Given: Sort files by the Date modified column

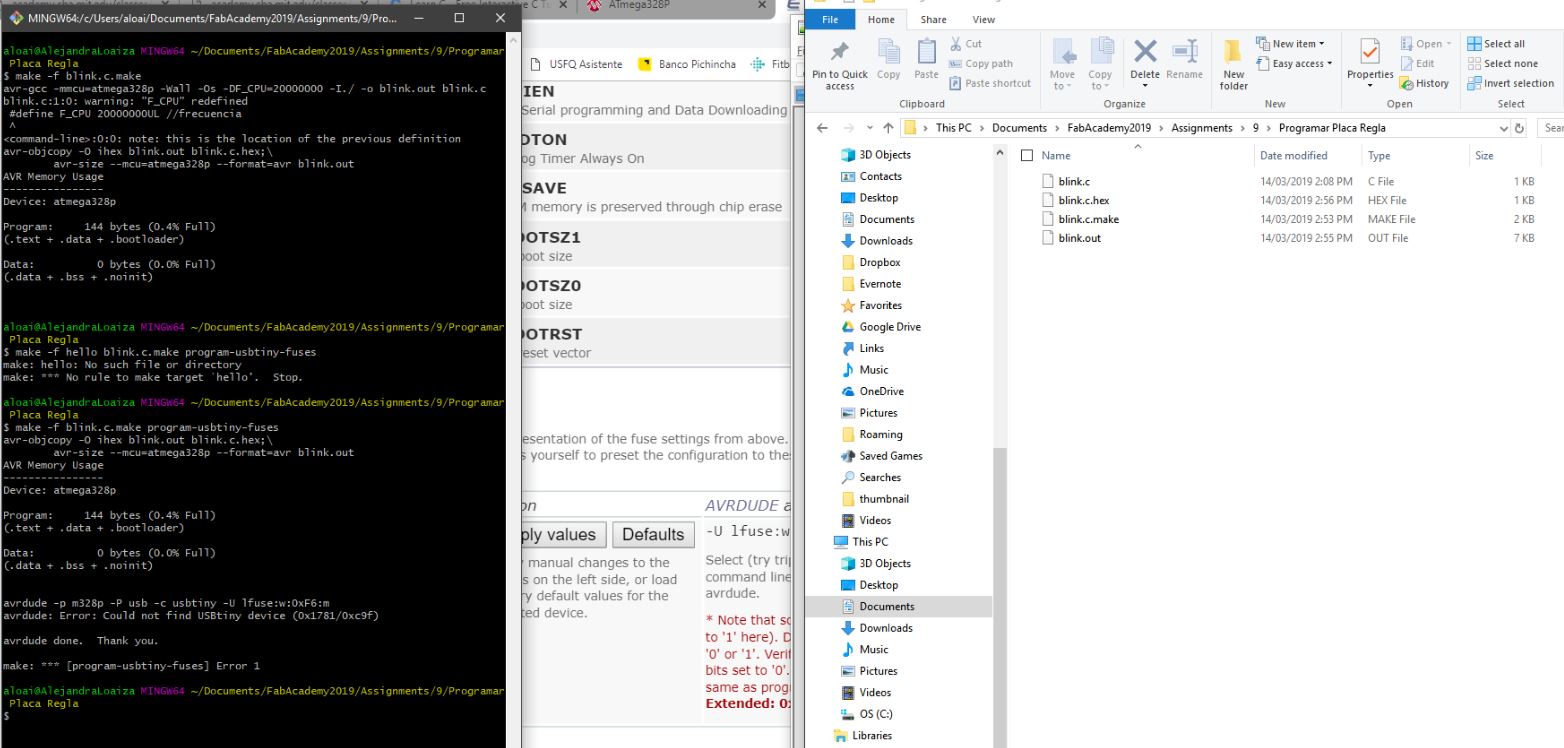Looking at the screenshot, I should click(1294, 156).
